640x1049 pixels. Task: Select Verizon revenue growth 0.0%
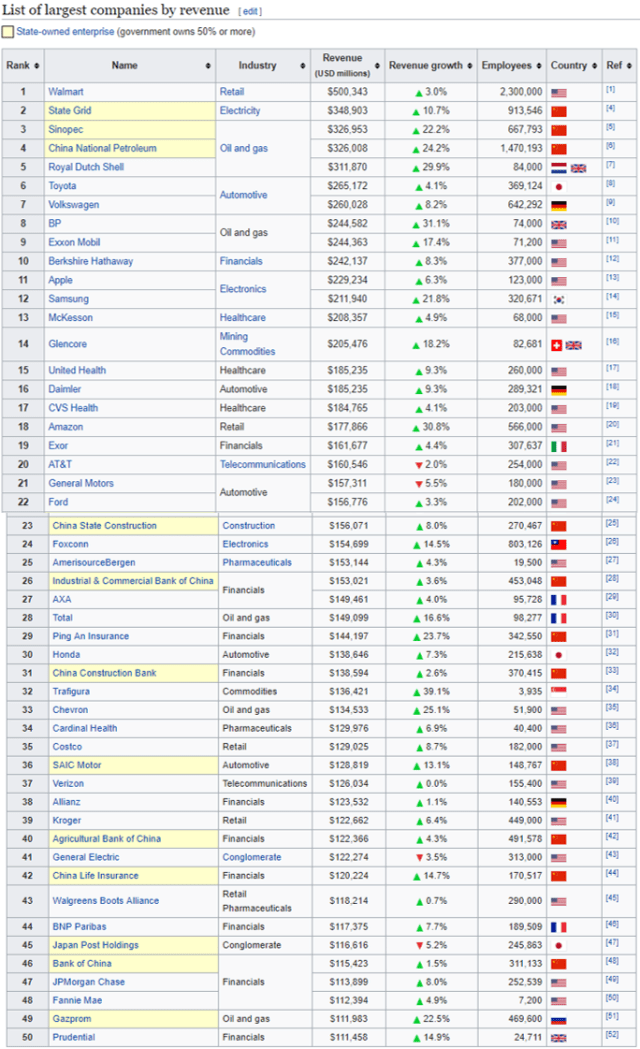[x=437, y=783]
